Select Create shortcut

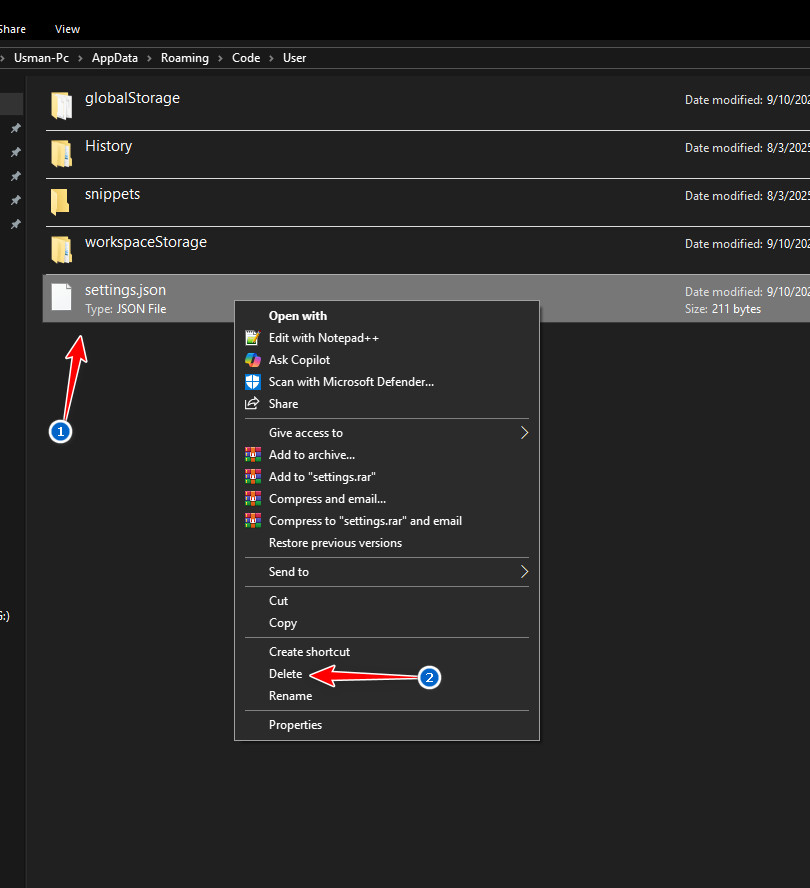pyautogui.click(x=309, y=652)
